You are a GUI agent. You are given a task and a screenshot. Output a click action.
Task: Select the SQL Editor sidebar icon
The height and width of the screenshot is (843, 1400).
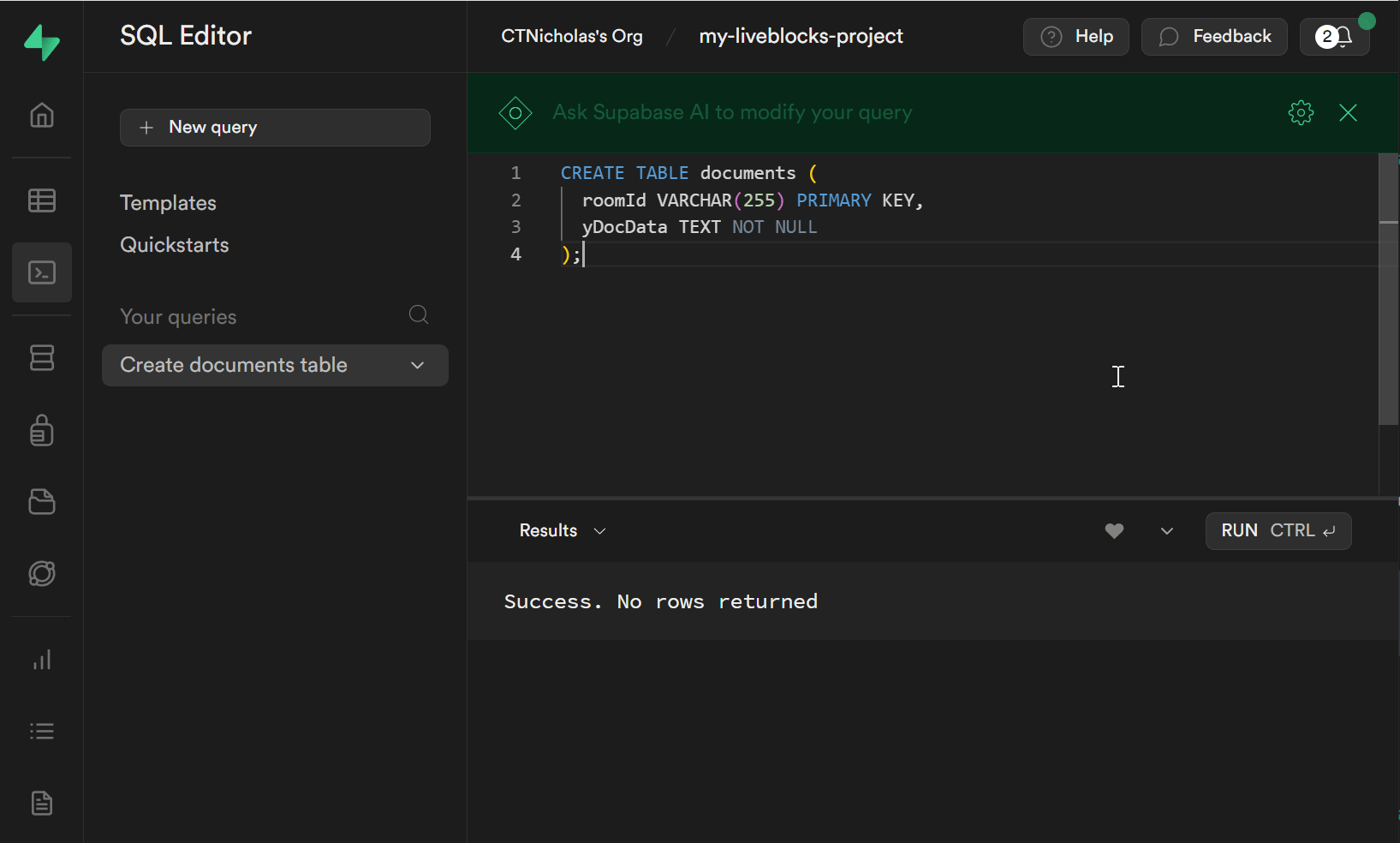click(x=41, y=272)
